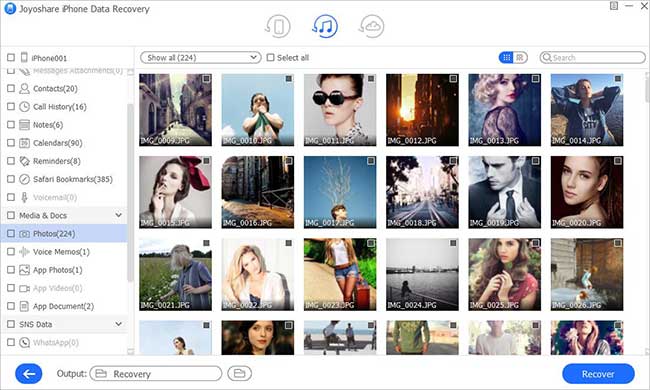Enable the Select all checkbox
The image size is (650, 390).
tap(270, 58)
